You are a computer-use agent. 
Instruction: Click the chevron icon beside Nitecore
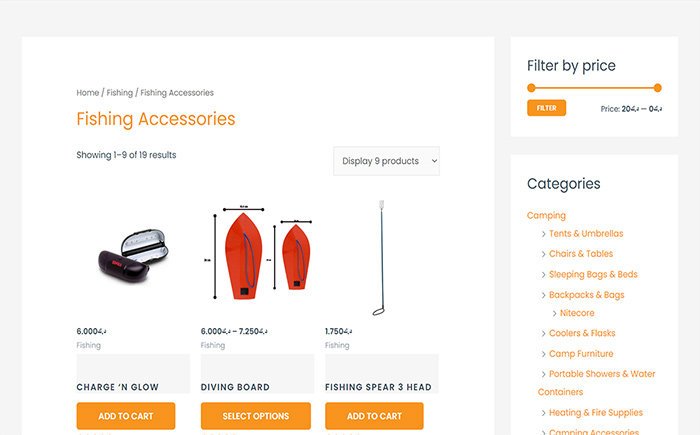(x=554, y=314)
